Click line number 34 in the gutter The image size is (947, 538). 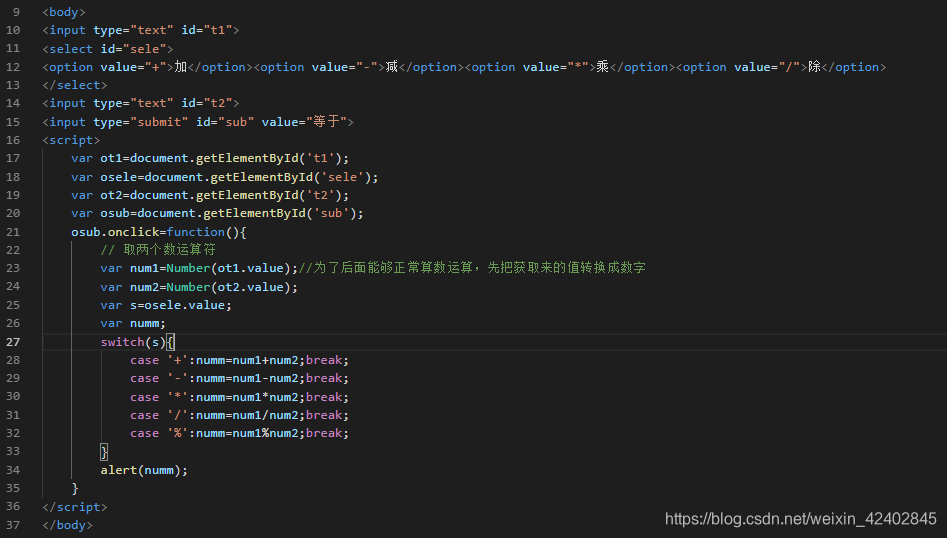point(13,470)
